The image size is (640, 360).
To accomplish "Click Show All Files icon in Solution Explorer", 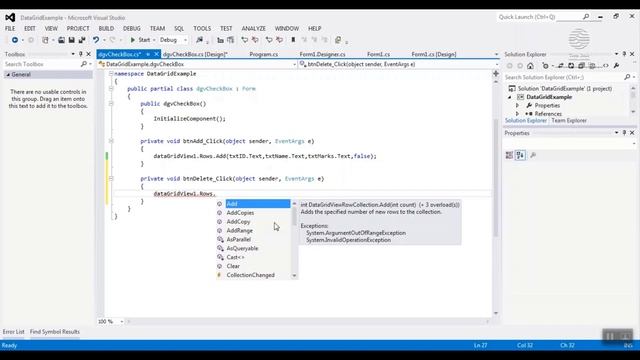I will pos(592,66).
